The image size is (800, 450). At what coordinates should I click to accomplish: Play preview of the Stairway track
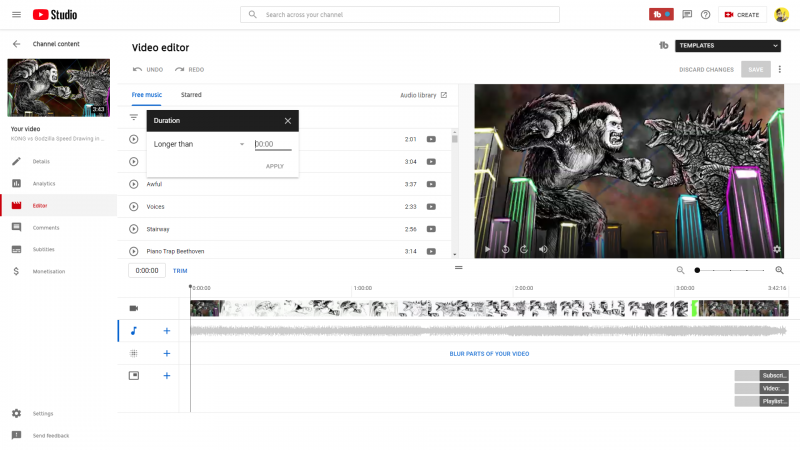(134, 229)
